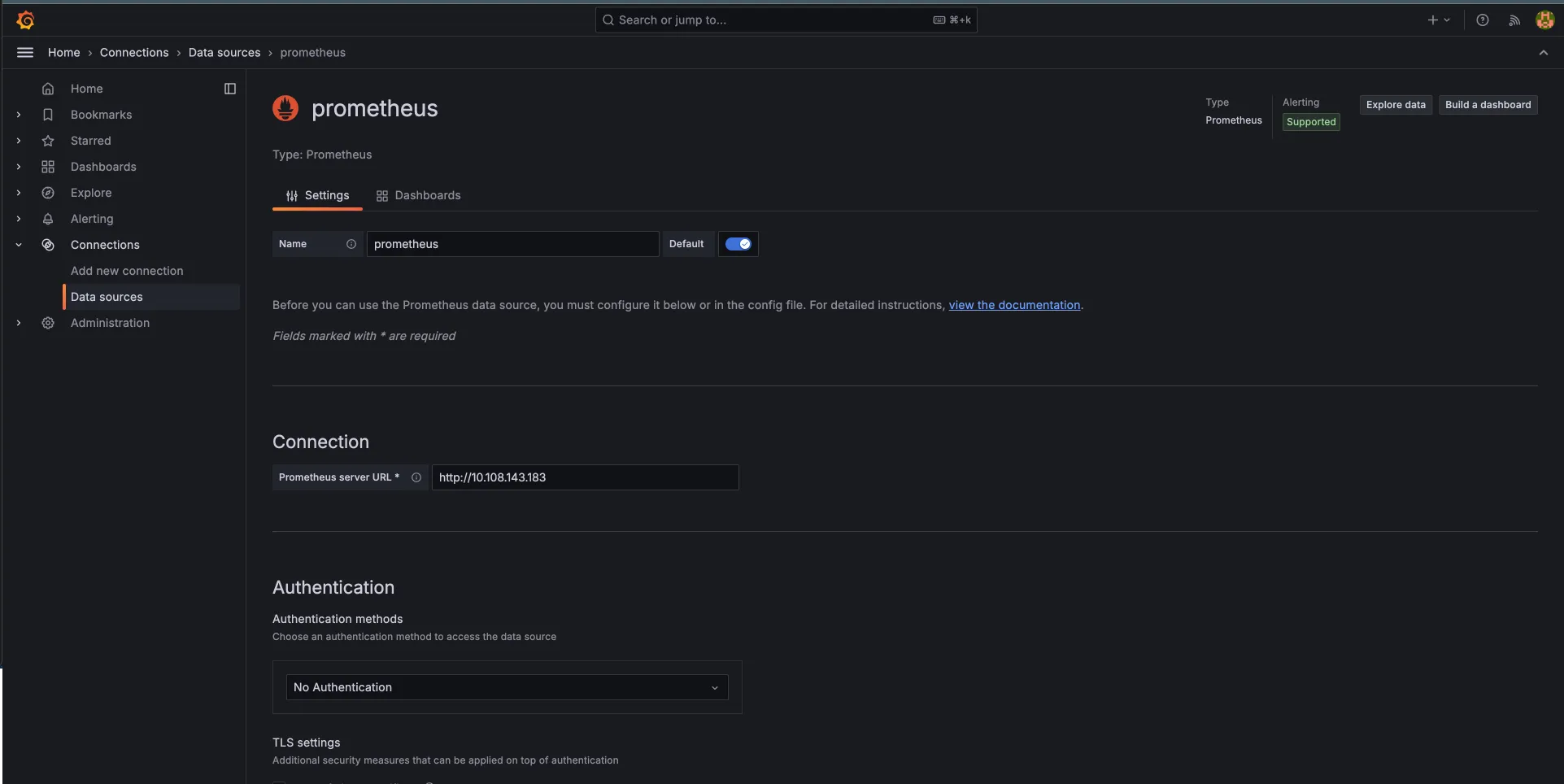Screen dimensions: 1564x784
Task: Click the Prometheus server URL info icon
Action: click(416, 477)
